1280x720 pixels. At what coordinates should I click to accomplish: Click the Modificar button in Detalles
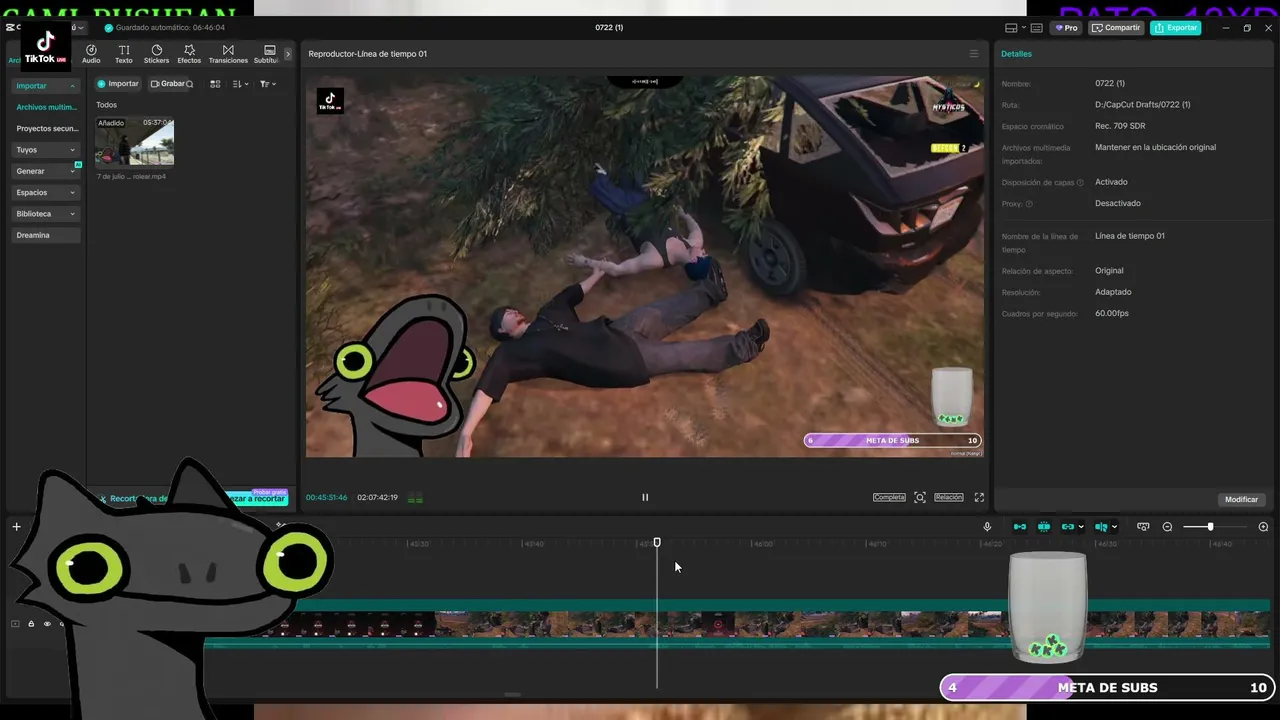(x=1241, y=499)
